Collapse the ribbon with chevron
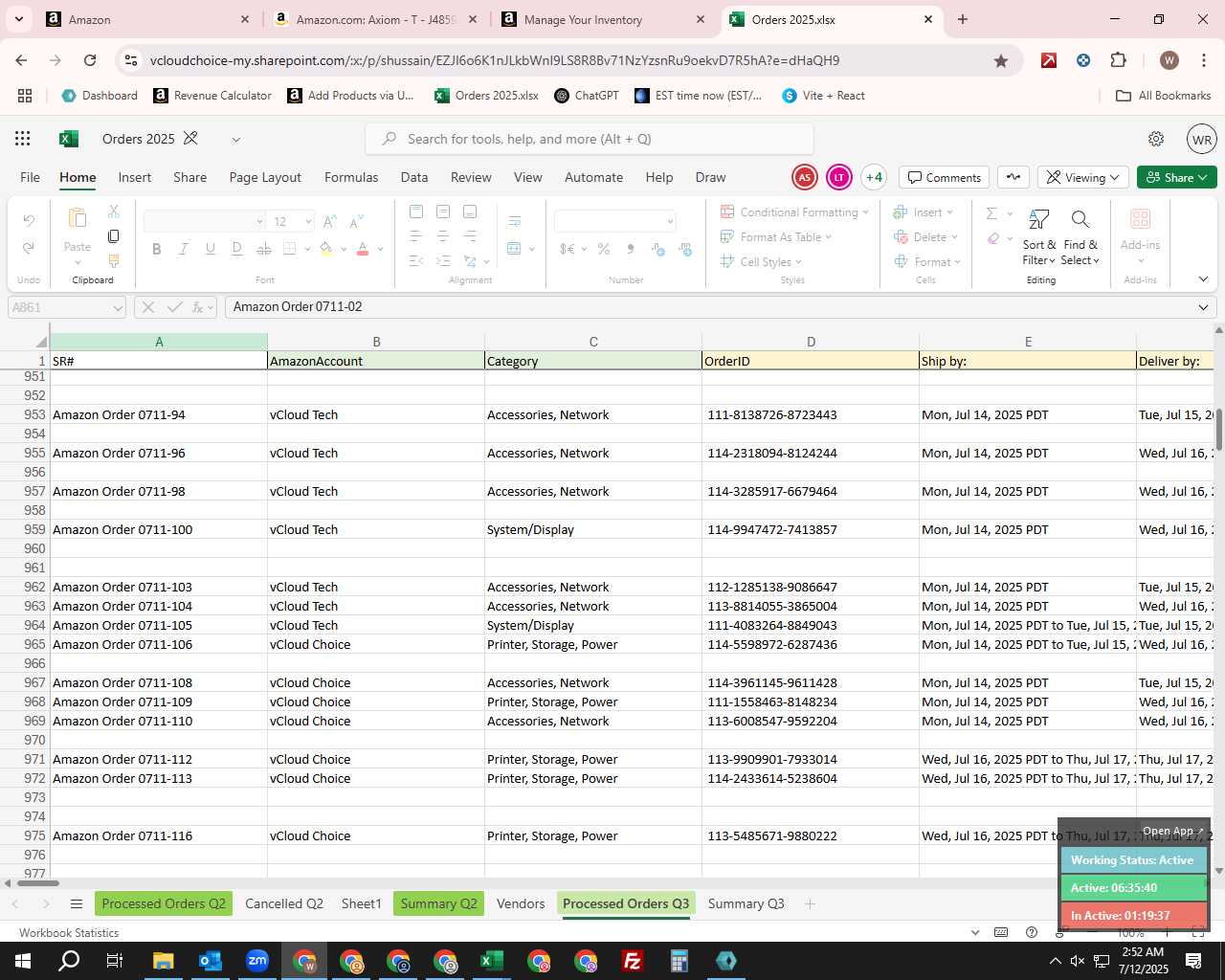This screenshot has width=1225, height=980. (1203, 279)
